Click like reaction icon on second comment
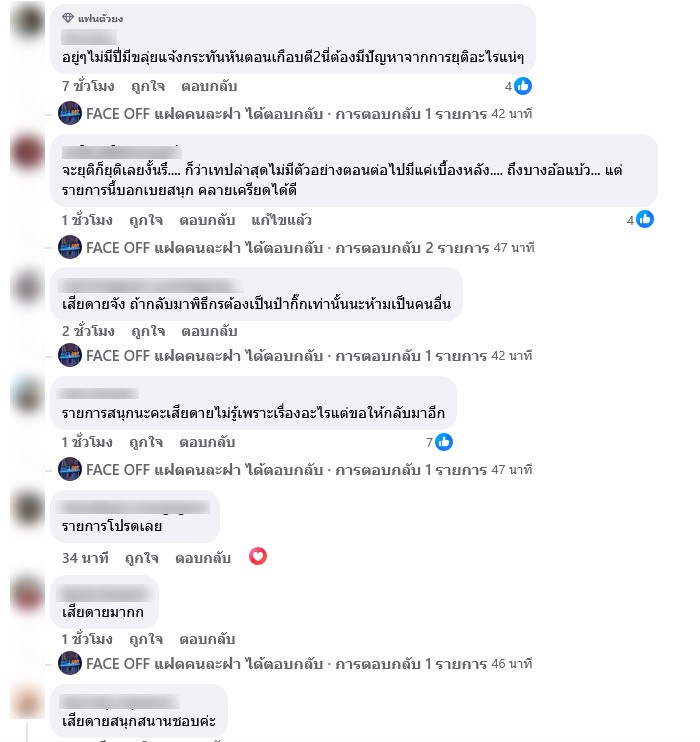 pos(645,220)
